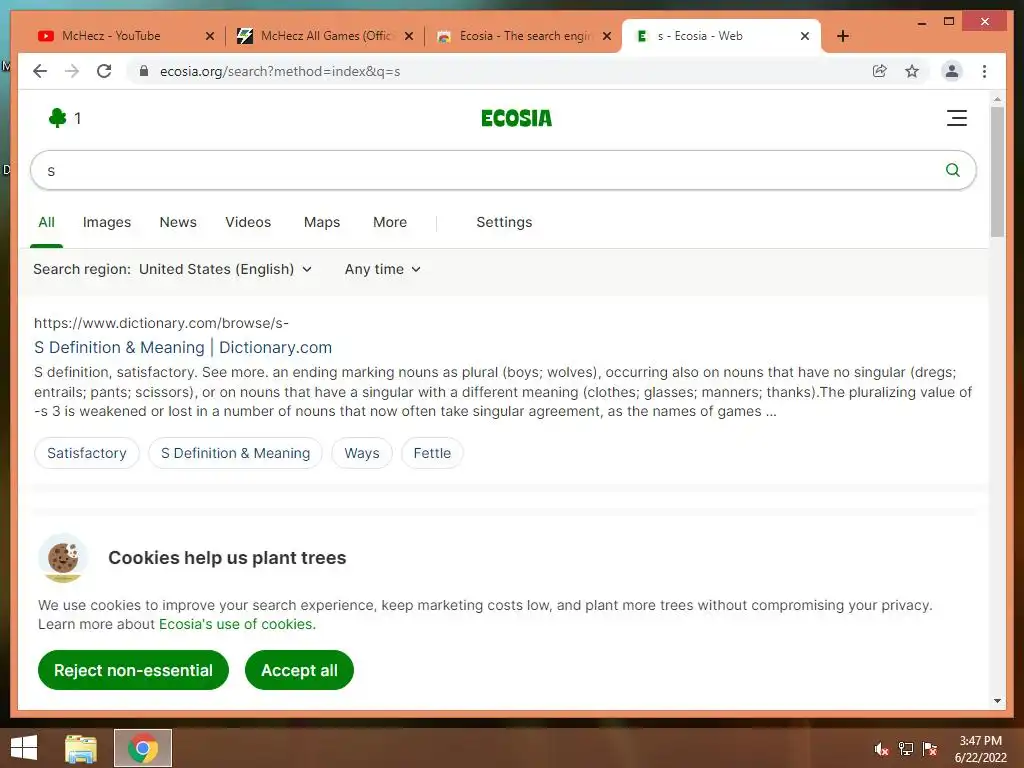Close the McHecz - YouTube tab
This screenshot has width=1024, height=768.
(x=210, y=36)
